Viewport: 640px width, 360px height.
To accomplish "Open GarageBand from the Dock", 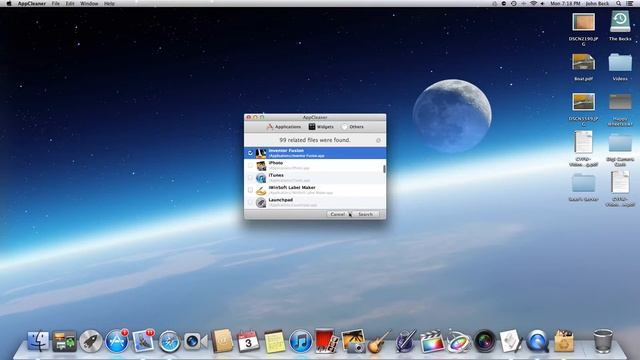I will [379, 341].
